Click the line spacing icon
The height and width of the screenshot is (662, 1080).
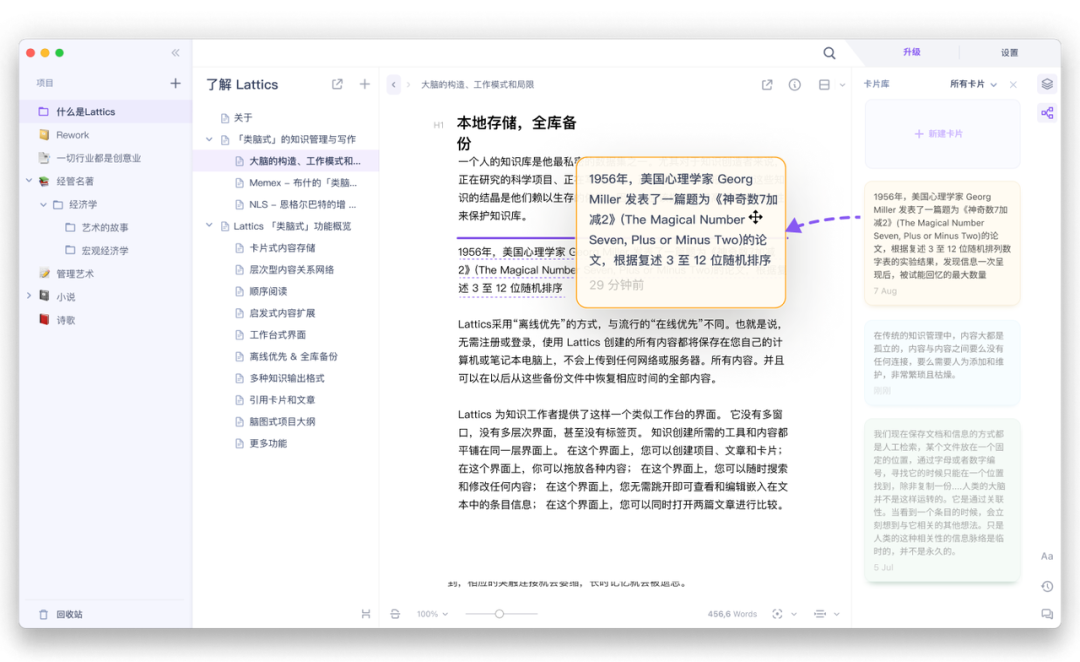(820, 614)
